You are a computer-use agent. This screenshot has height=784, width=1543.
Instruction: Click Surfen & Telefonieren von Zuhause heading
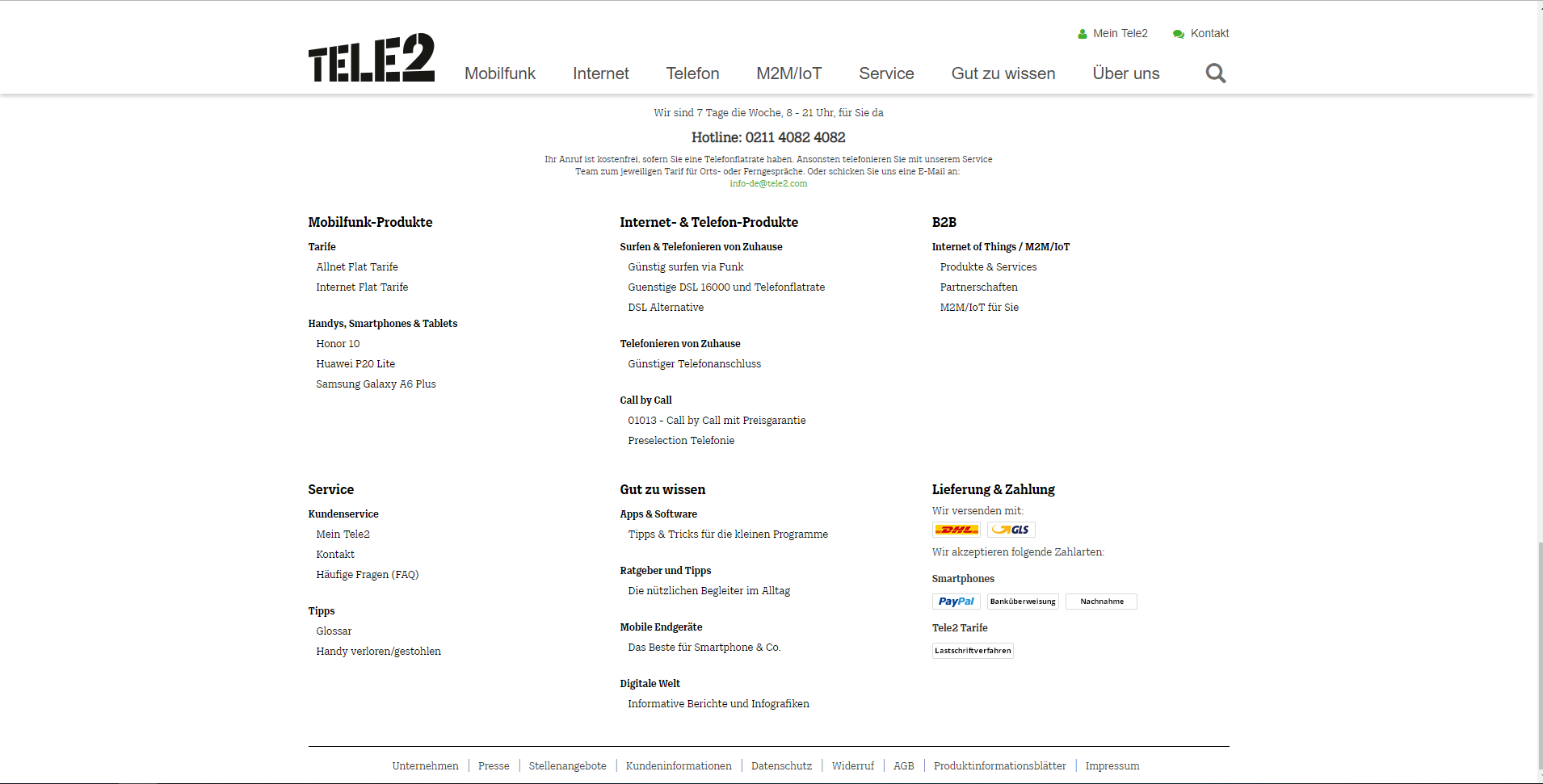coord(700,247)
